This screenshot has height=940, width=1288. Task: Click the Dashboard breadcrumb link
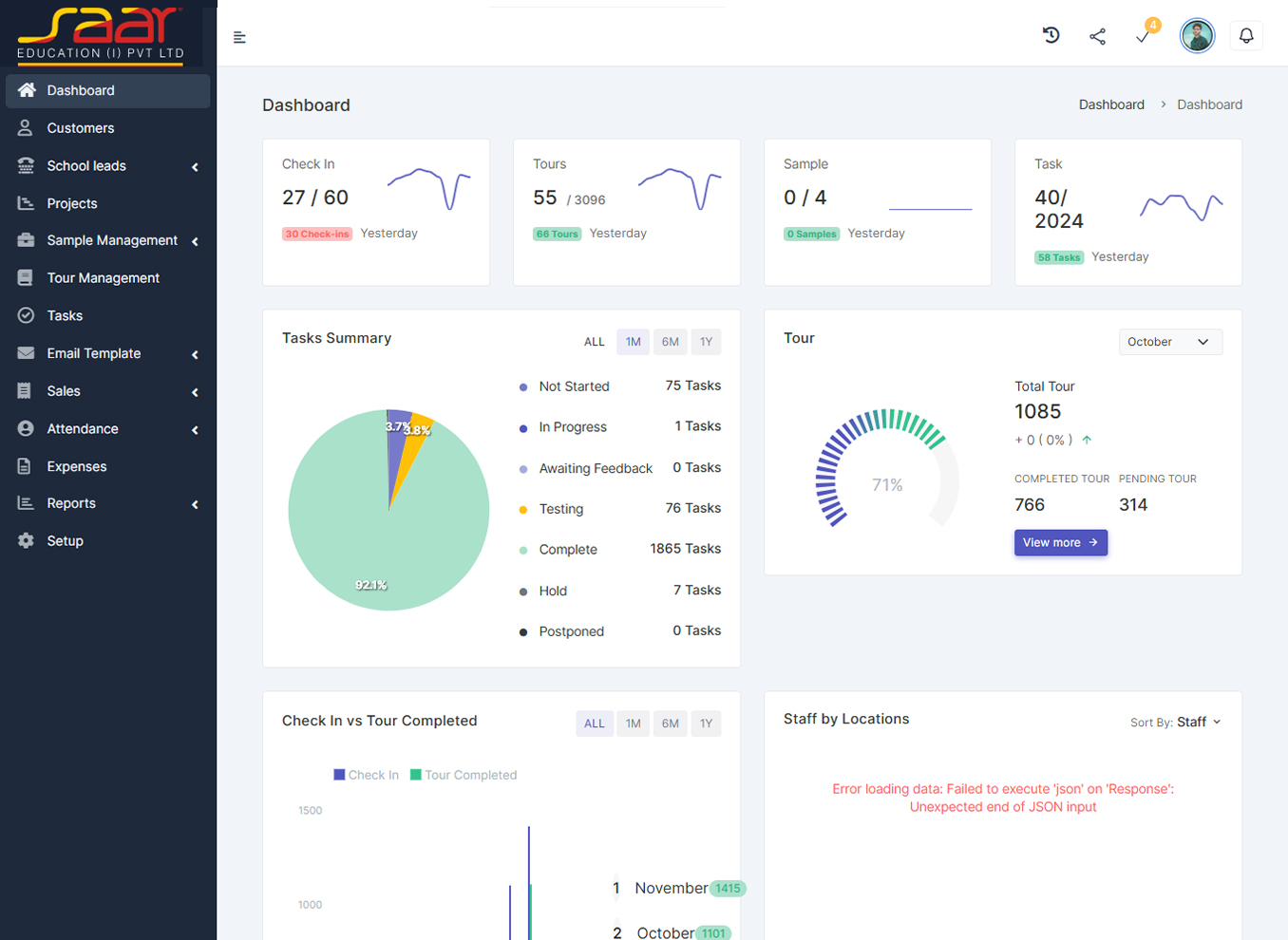pyautogui.click(x=1110, y=104)
